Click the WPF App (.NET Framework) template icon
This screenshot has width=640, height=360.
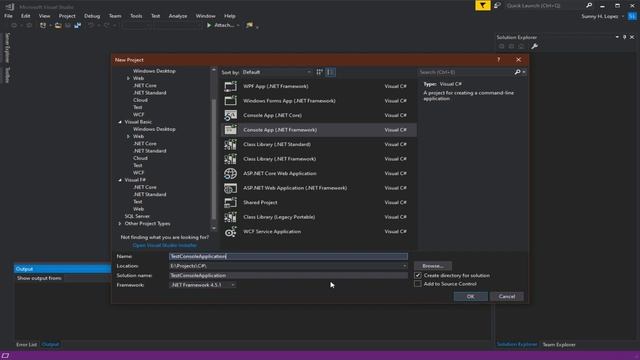230,86
